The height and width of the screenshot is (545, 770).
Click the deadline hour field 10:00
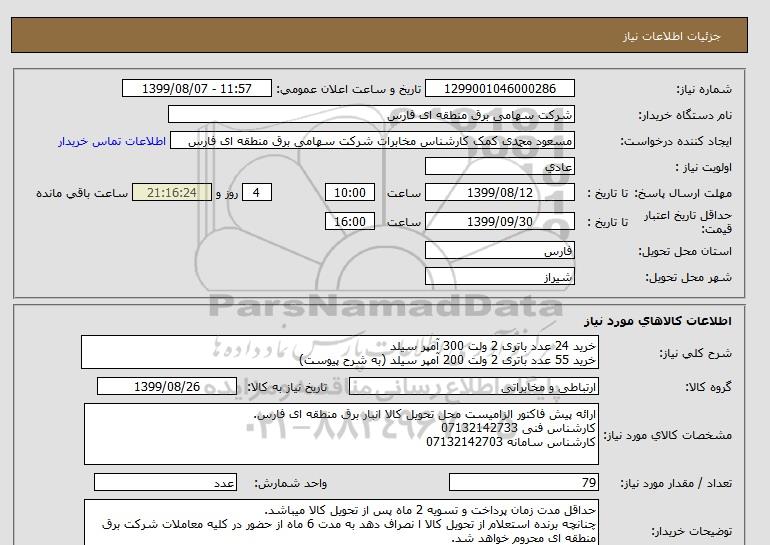click(350, 192)
